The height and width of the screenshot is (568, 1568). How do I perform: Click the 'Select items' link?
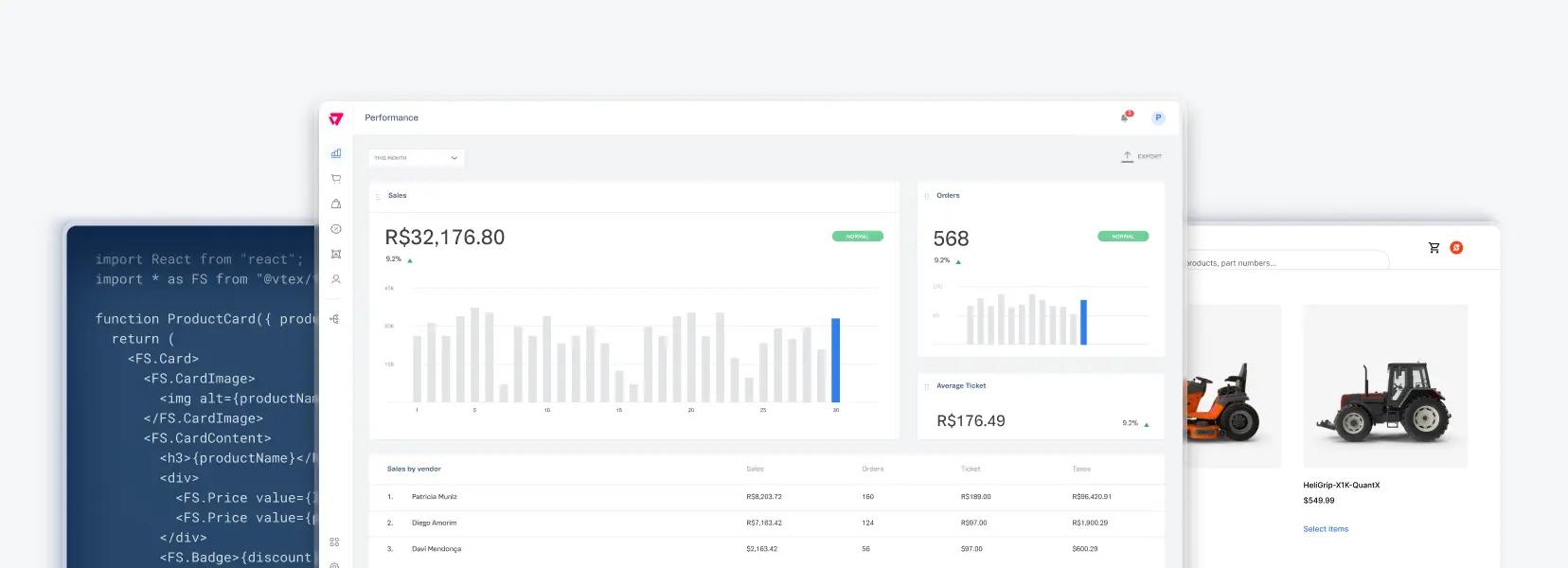pos(1325,529)
